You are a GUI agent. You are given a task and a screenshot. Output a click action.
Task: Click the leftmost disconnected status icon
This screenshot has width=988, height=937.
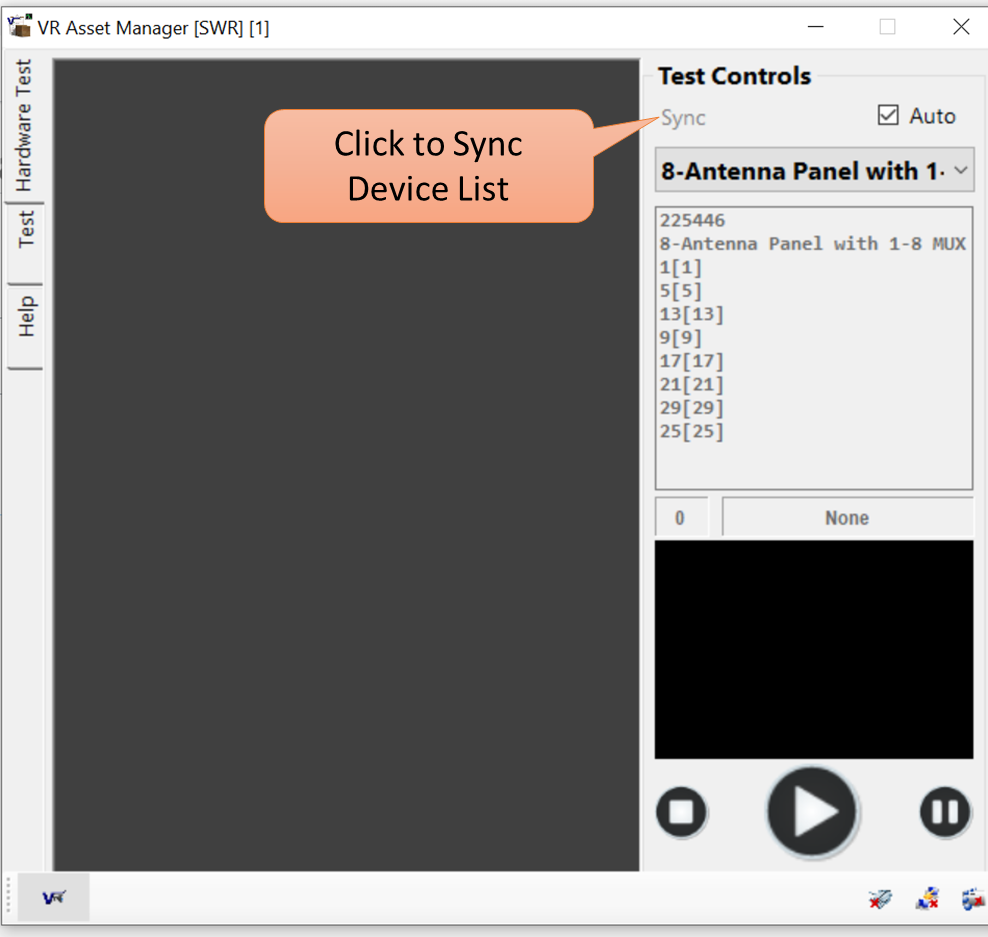click(x=880, y=899)
